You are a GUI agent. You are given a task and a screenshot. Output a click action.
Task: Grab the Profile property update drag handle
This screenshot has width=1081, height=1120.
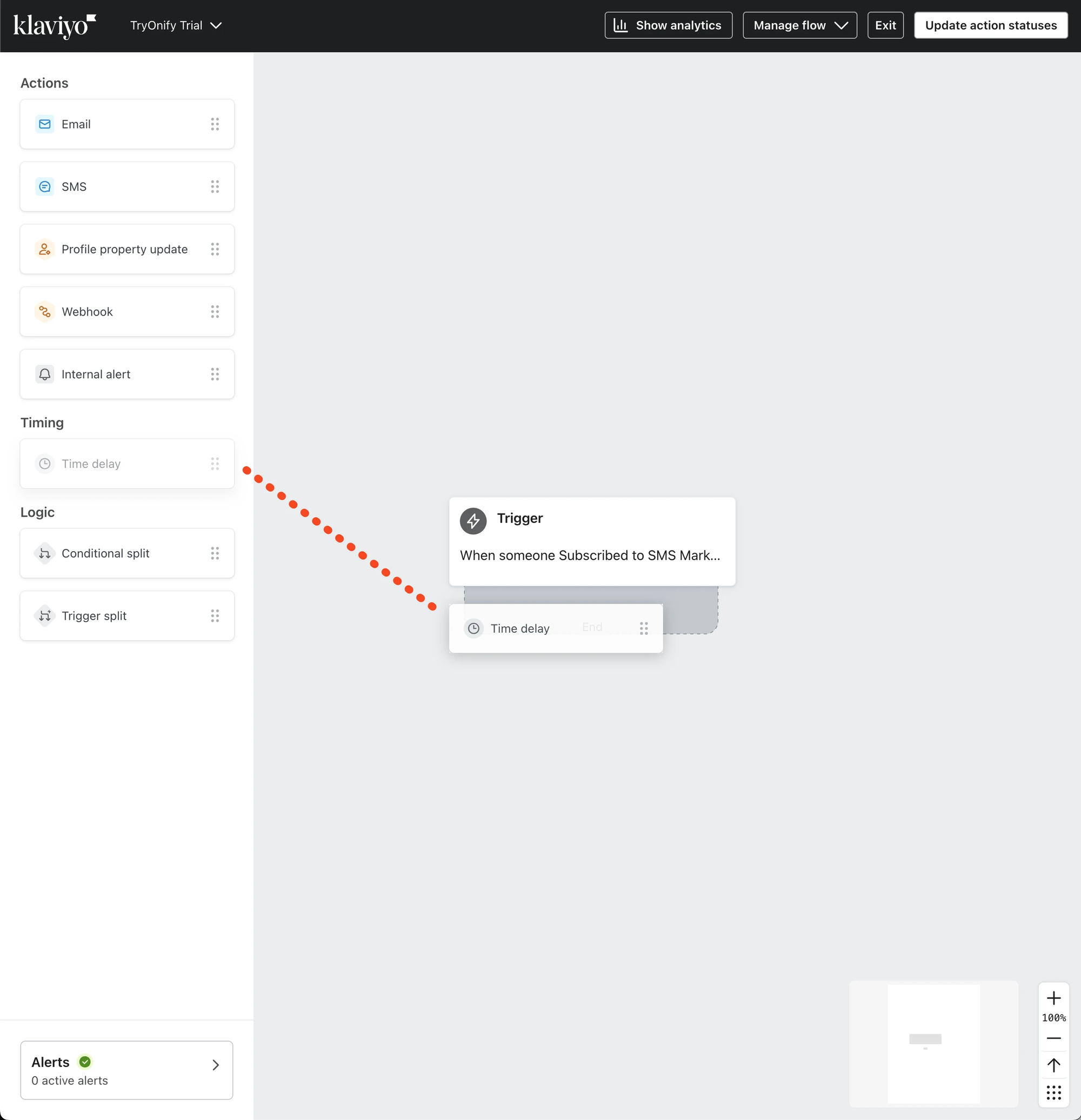[x=215, y=249]
